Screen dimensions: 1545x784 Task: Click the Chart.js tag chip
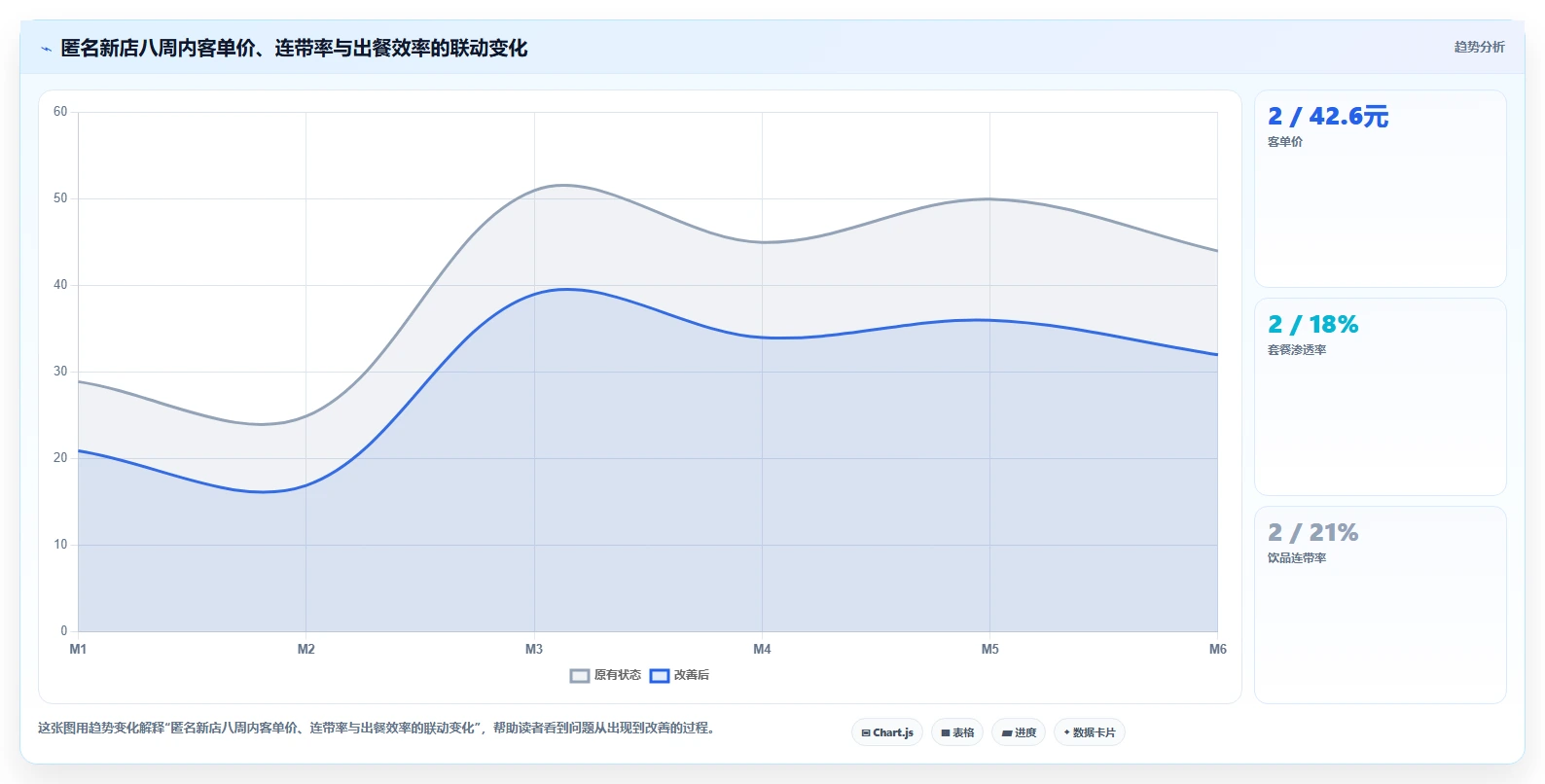[887, 732]
